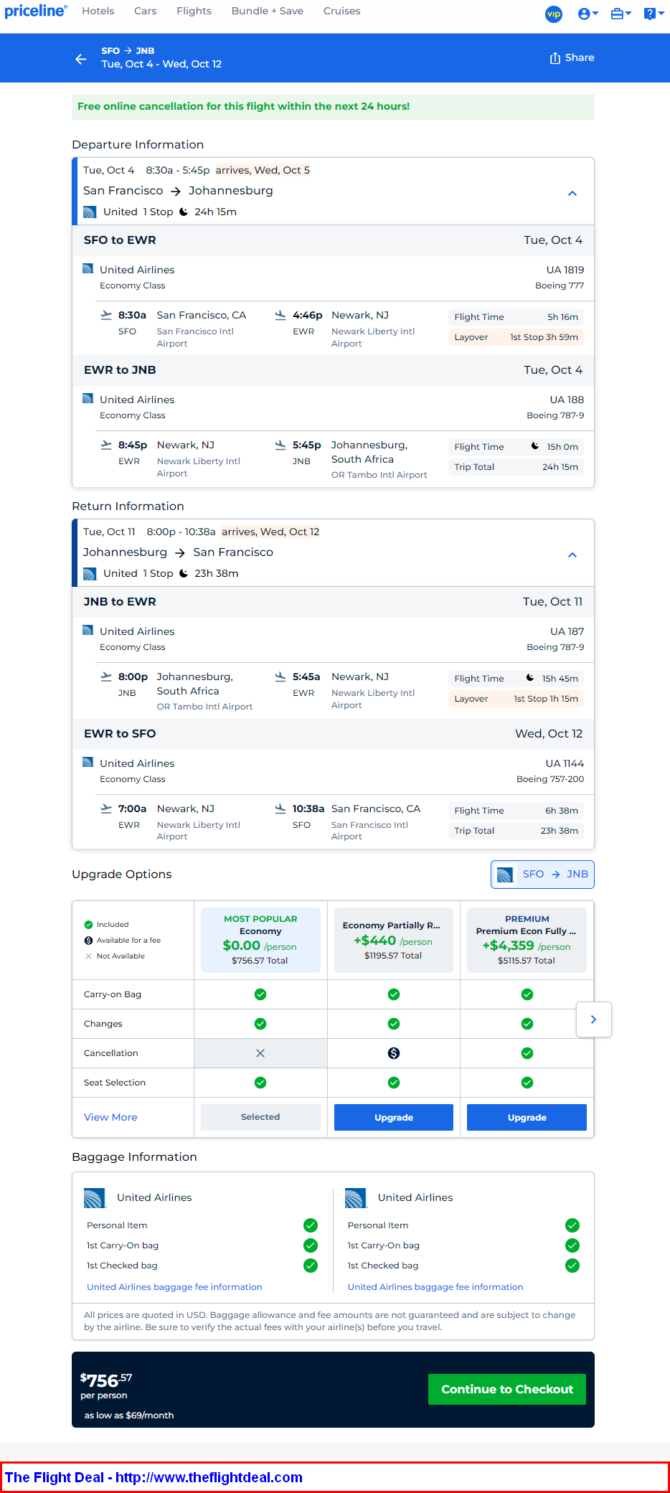670x1493 pixels.
Task: Click the dollar fee icon for Cancellation
Action: coord(394,1053)
